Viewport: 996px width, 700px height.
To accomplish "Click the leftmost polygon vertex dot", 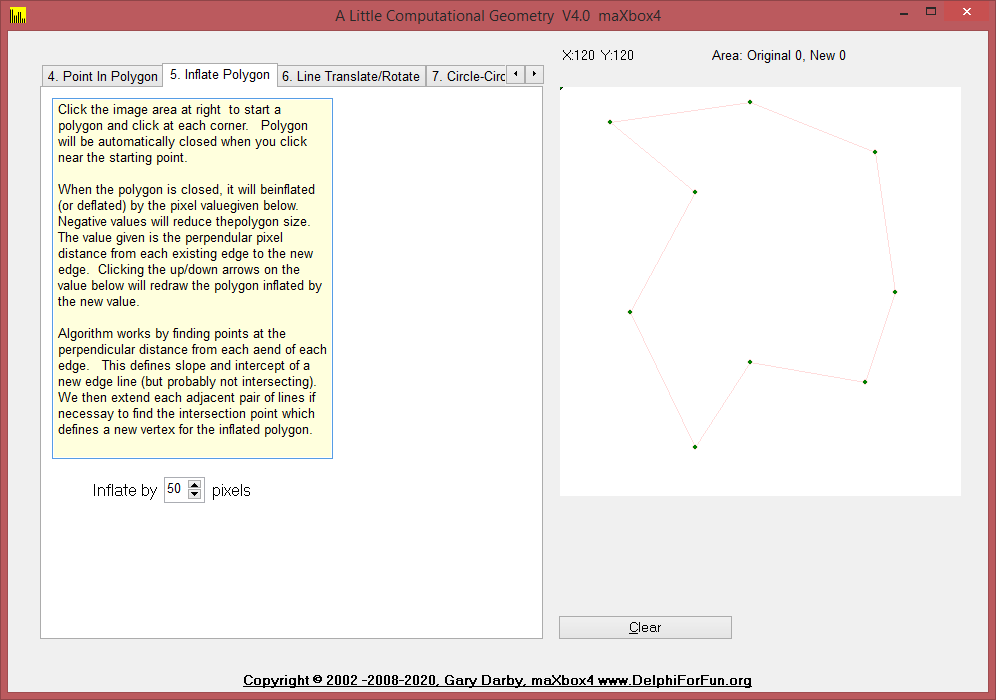I will click(x=610, y=122).
